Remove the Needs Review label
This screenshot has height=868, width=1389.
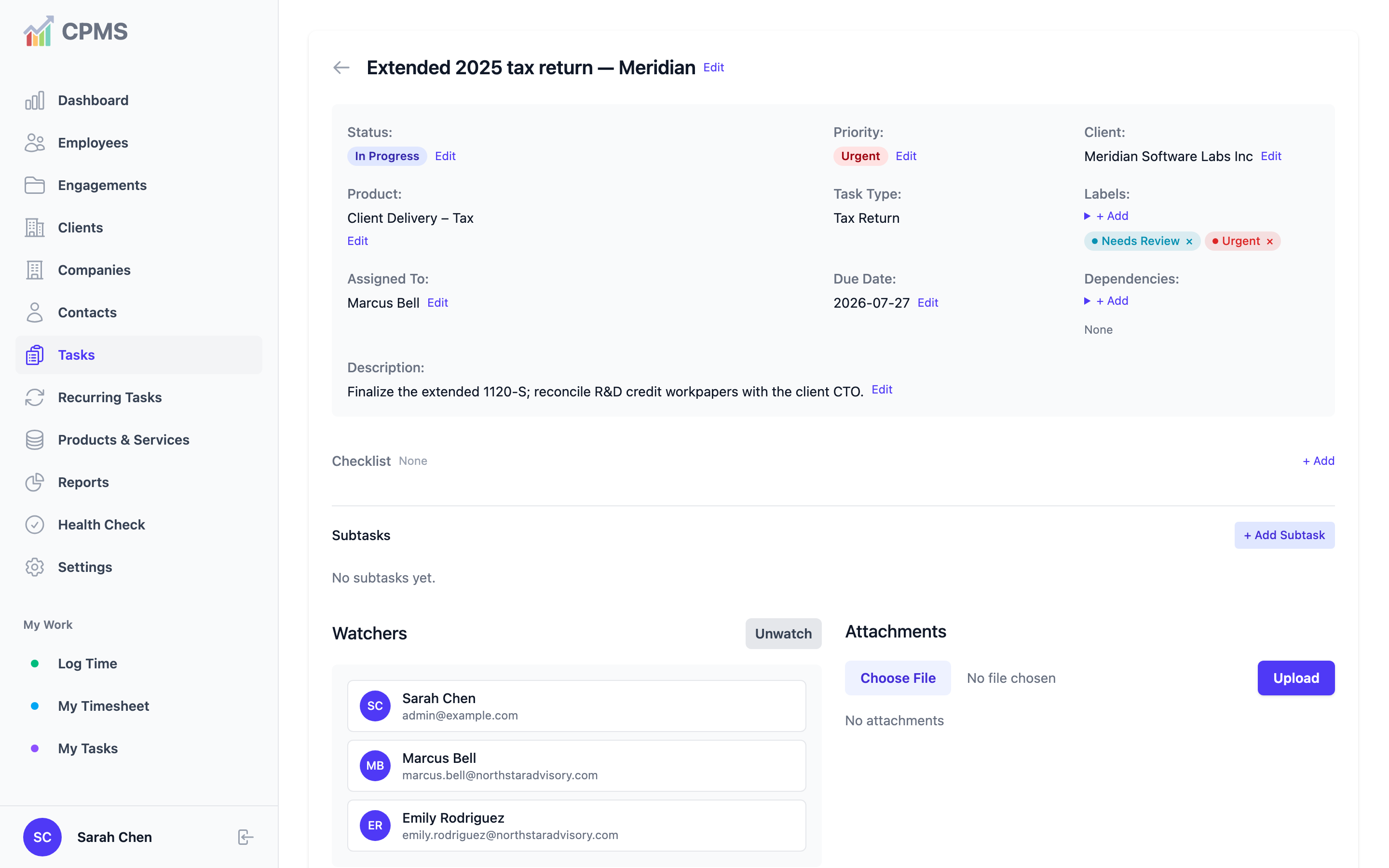(1189, 242)
